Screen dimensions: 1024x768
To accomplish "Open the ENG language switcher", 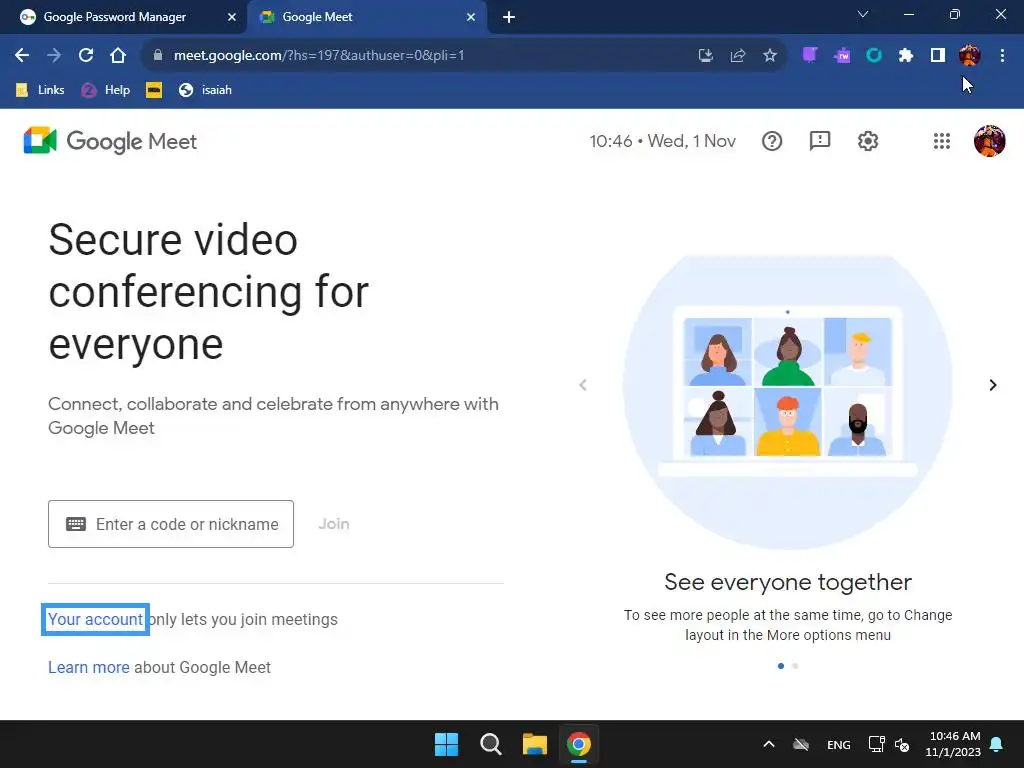I will [839, 744].
